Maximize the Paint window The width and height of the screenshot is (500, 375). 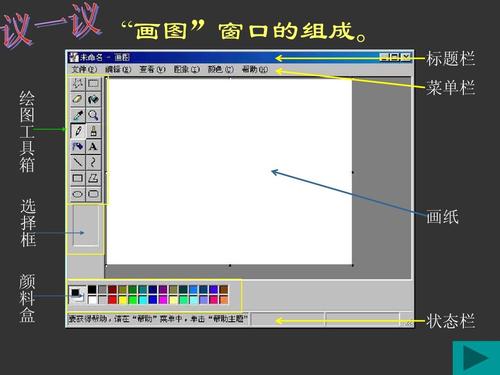pyautogui.click(x=394, y=57)
